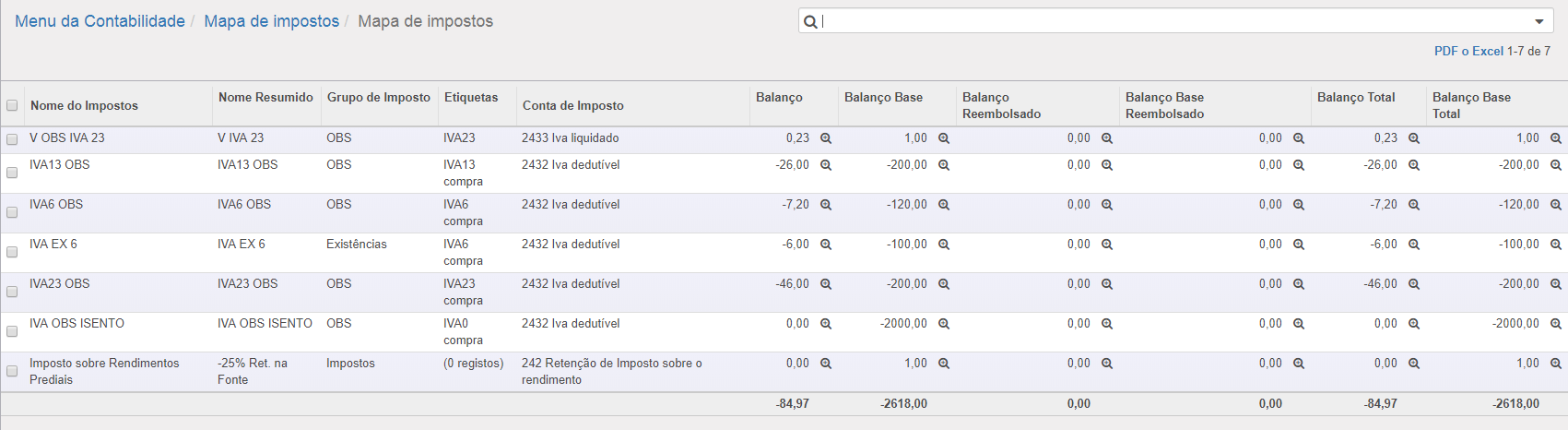Click magnifier in Balanço Base Total for V OBS IVA 23
The width and height of the screenshot is (1568, 430).
click(1556, 138)
